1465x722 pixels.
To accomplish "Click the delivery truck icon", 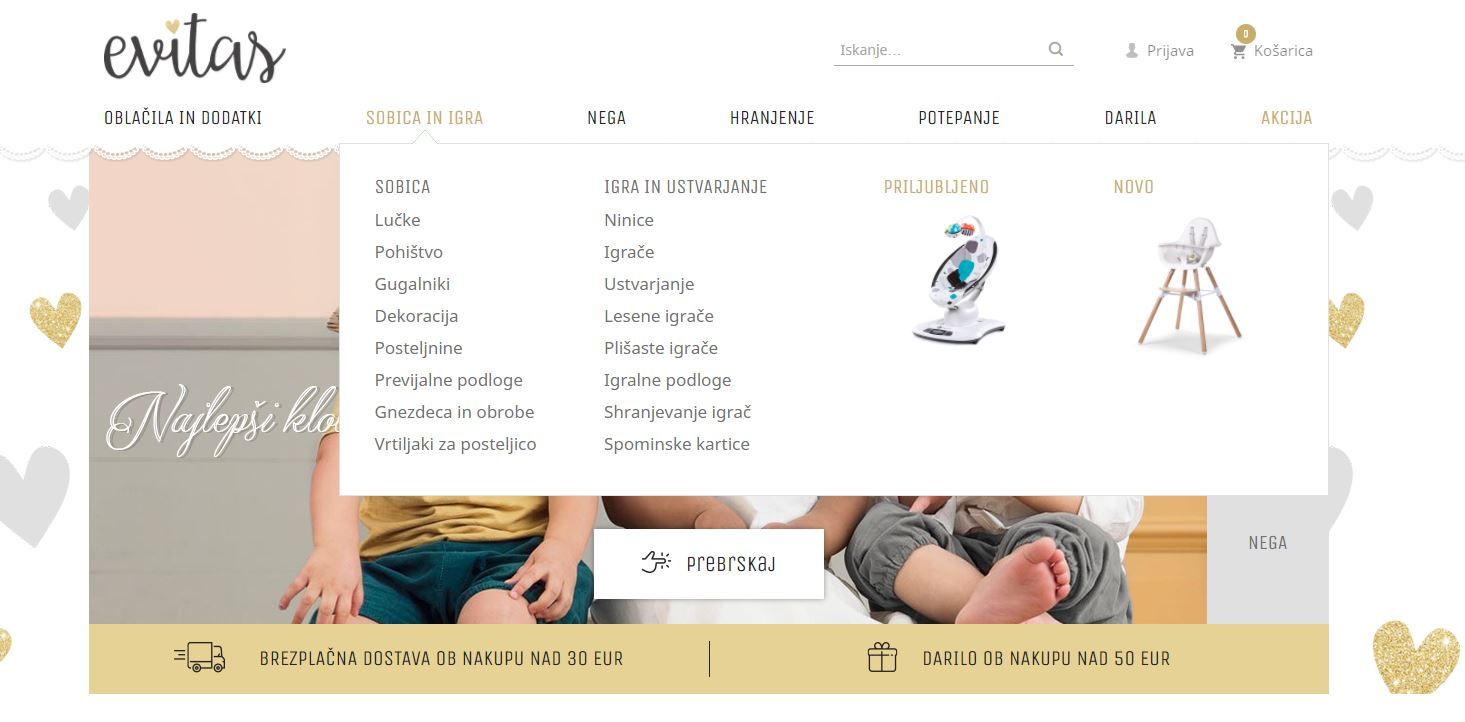I will point(200,657).
